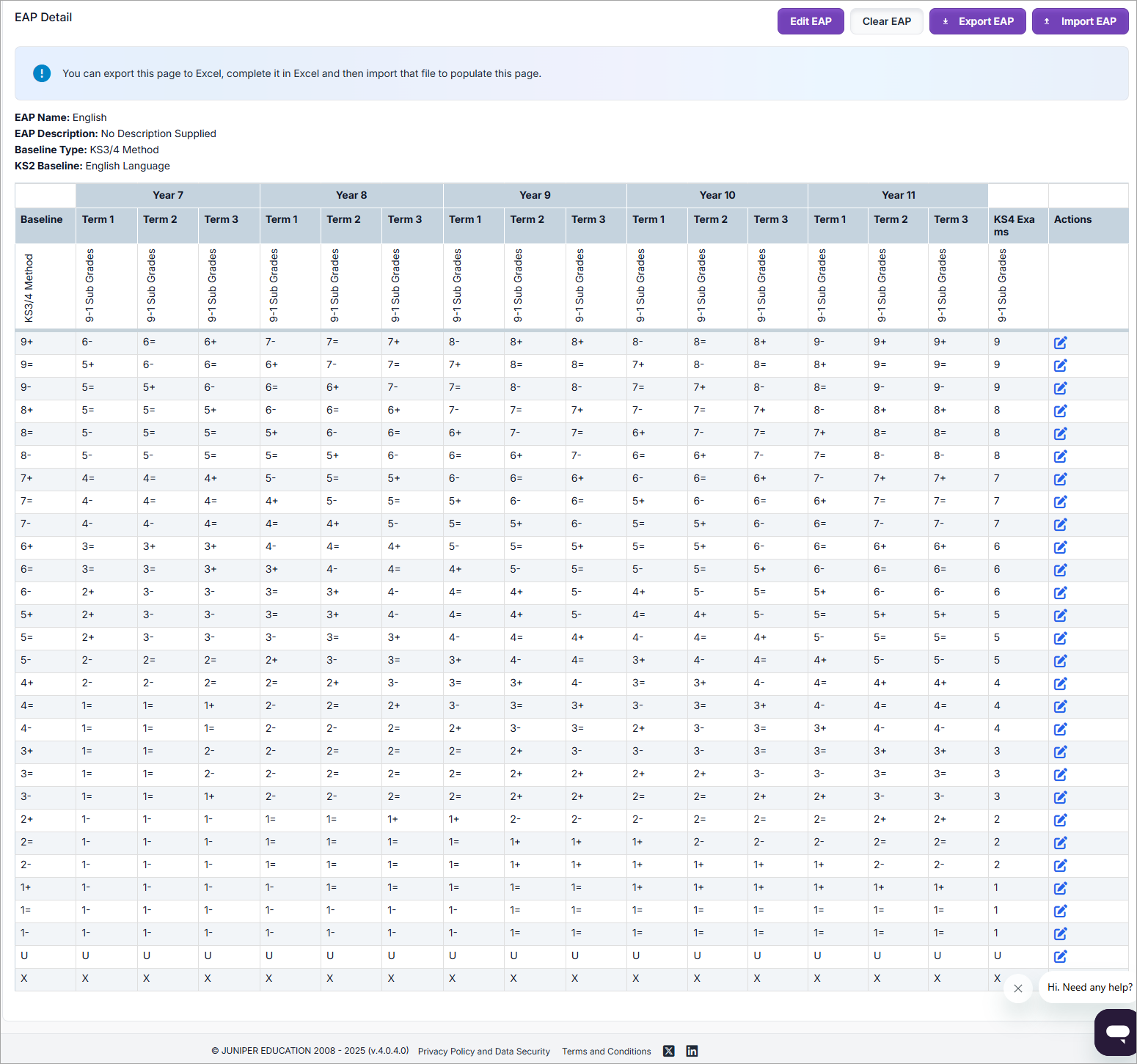This screenshot has height=1064, width=1137.
Task: Click the Edit EAP button
Action: pos(810,21)
